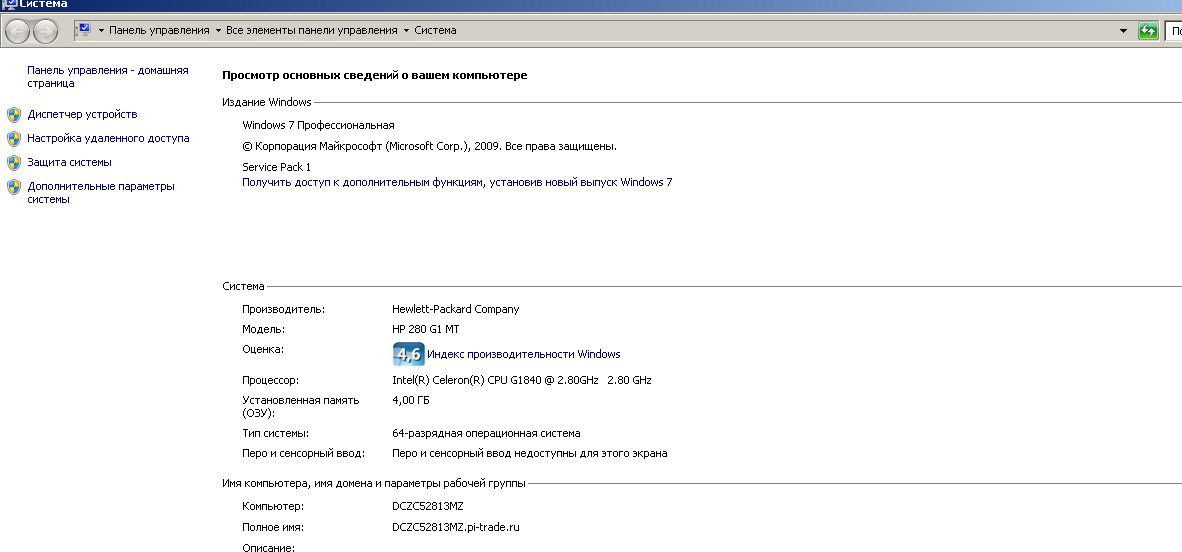Click the Forward navigation arrow button
The image size is (1182, 552).
click(46, 32)
